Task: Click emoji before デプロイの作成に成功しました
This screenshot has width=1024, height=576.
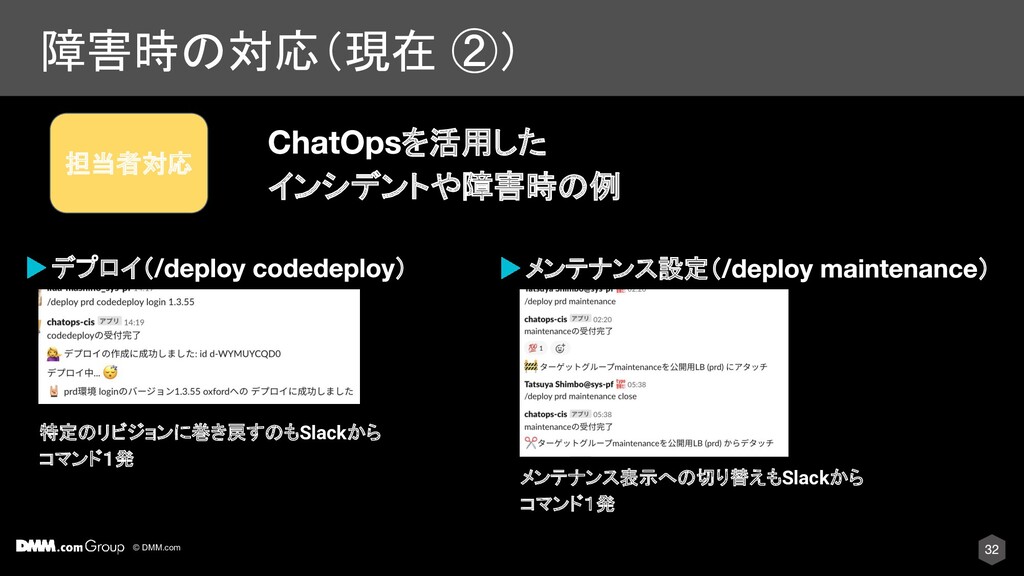Action: pyautogui.click(x=54, y=354)
